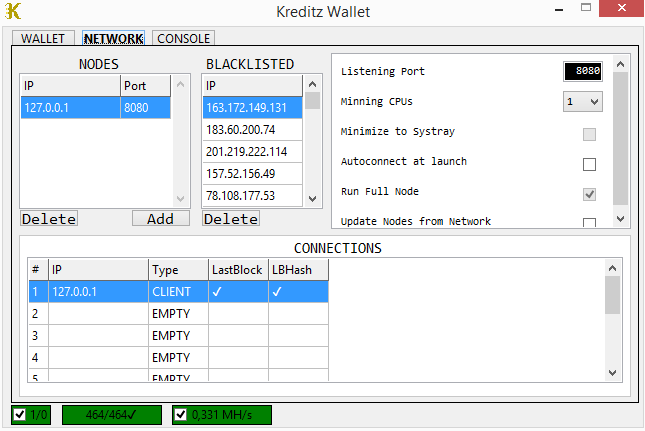Viewport: 645px width, 431px height.
Task: Select blacklisted IP 157.52.156.49
Action: (x=253, y=174)
